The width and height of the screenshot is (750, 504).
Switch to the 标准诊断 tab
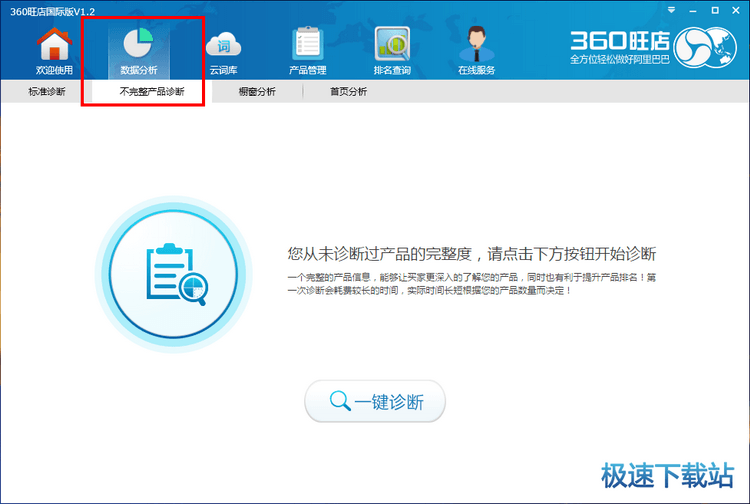point(46,91)
